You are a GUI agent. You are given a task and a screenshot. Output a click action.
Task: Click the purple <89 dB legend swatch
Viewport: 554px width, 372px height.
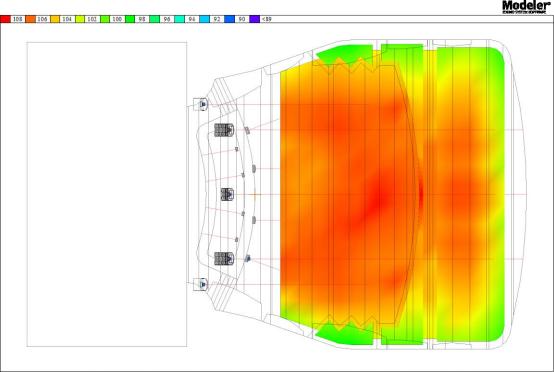(255, 19)
